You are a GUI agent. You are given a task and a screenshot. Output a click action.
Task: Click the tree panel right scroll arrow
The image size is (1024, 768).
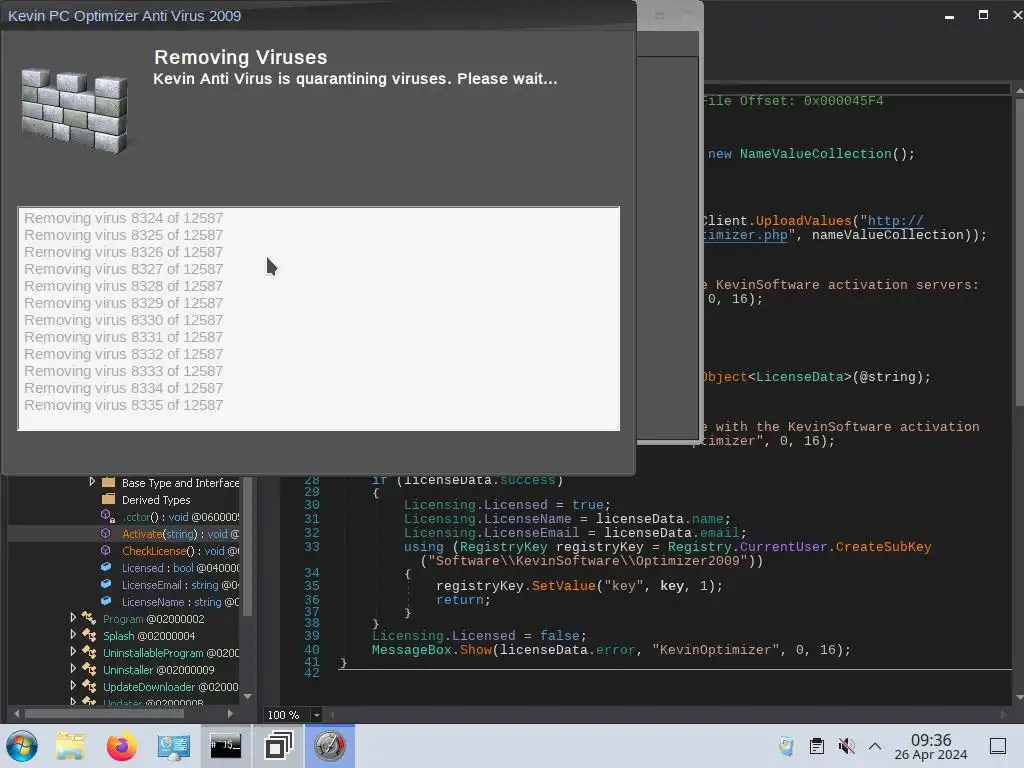pos(230,714)
